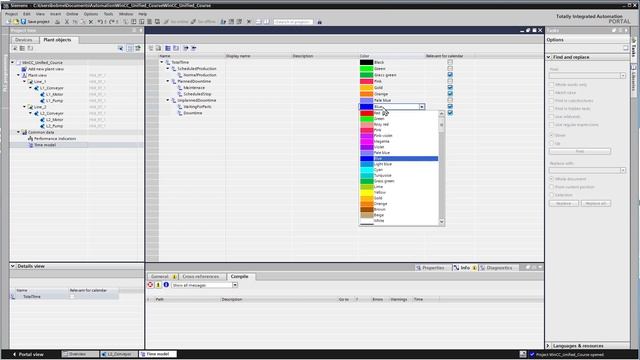Click the Performance indicators tree icon
The width and height of the screenshot is (640, 360).
coord(30,139)
